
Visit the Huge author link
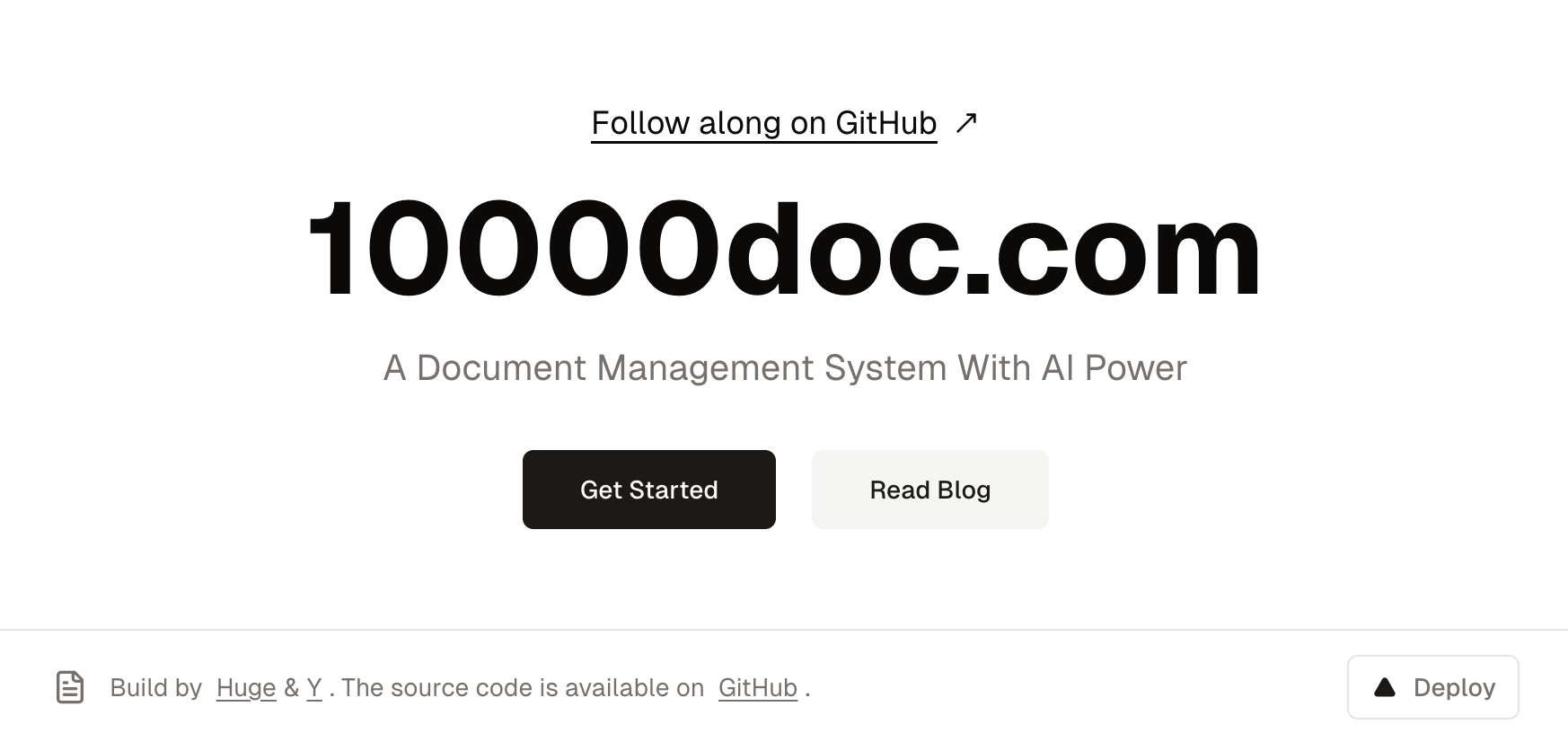246,688
